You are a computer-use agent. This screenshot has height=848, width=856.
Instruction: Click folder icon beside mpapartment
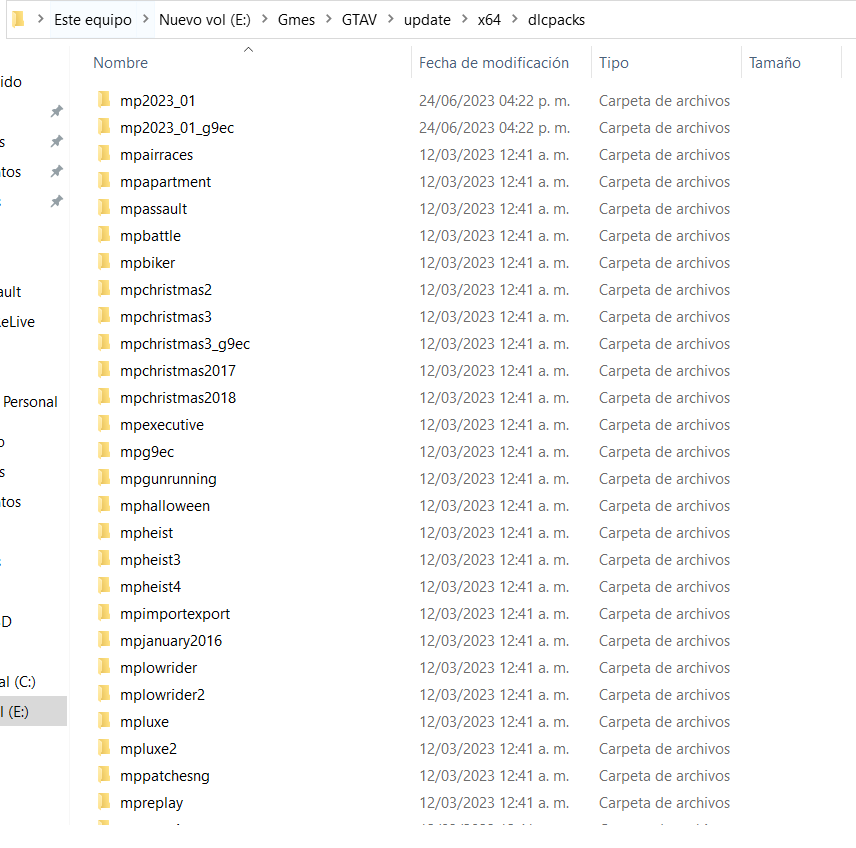click(104, 181)
